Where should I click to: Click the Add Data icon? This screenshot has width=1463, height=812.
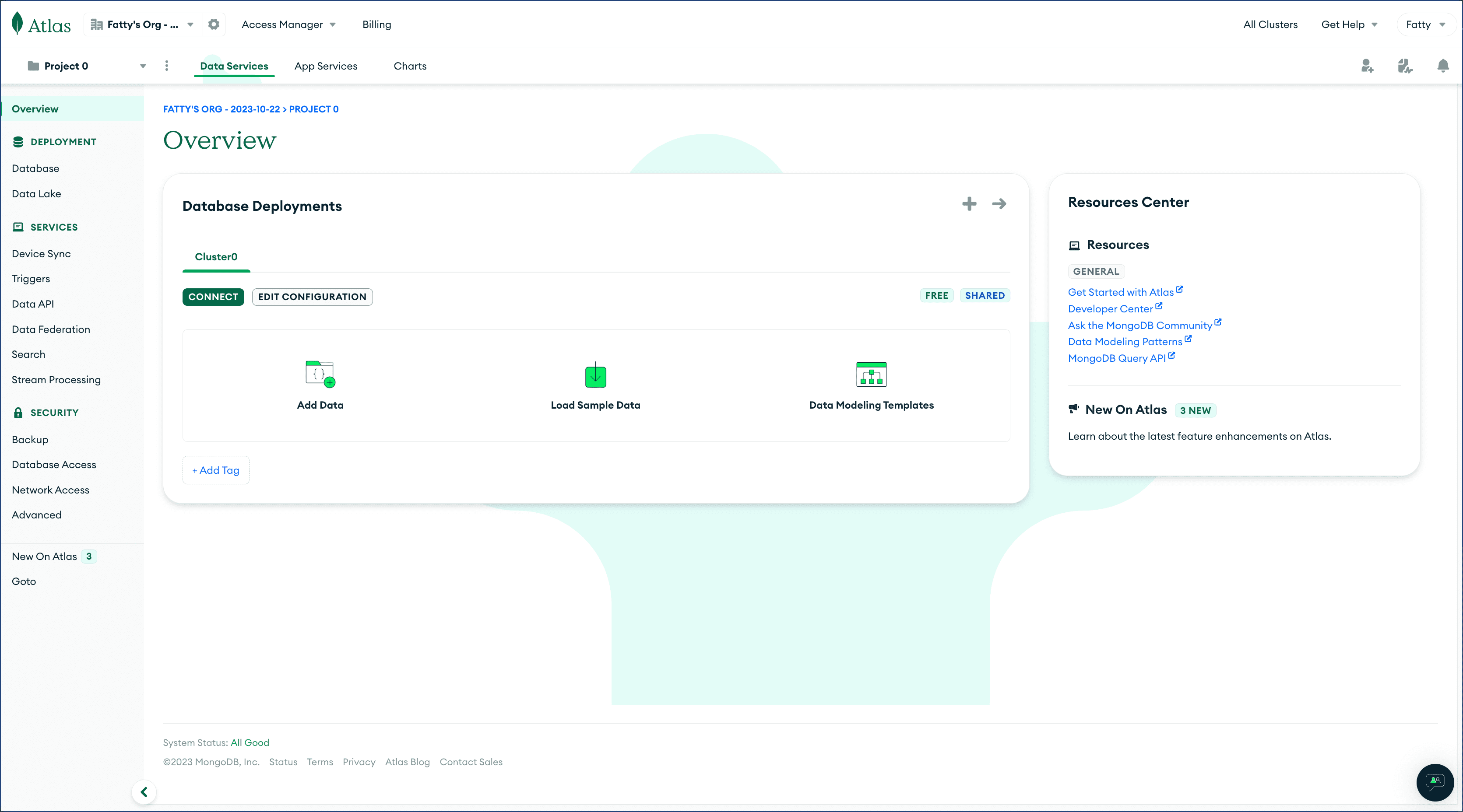point(320,374)
